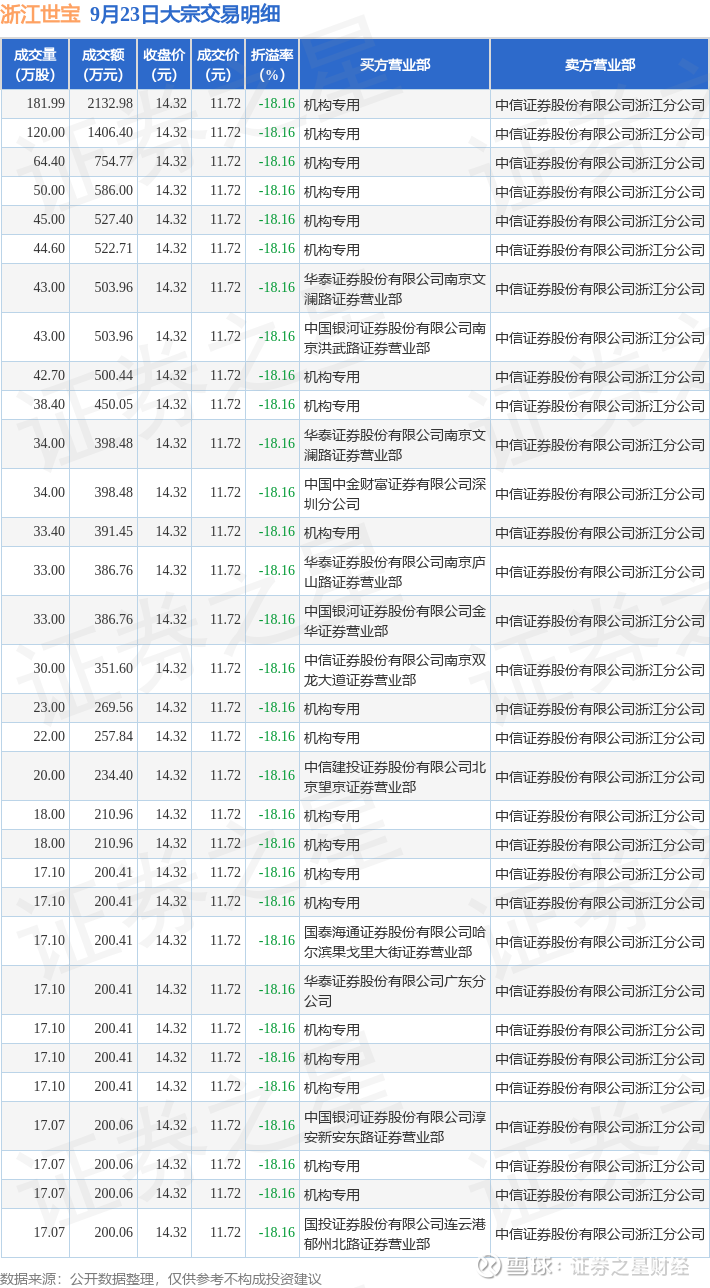The width and height of the screenshot is (710, 1288).
Task: Click the 收盘价(元) column header
Action: click(164, 65)
